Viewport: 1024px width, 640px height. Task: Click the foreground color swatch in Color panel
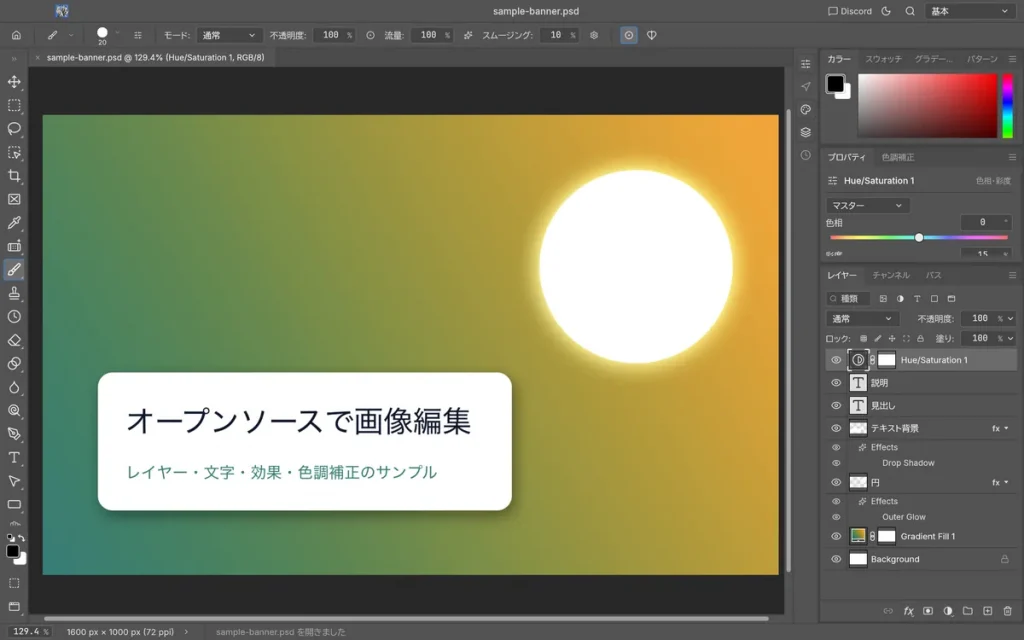(x=835, y=84)
